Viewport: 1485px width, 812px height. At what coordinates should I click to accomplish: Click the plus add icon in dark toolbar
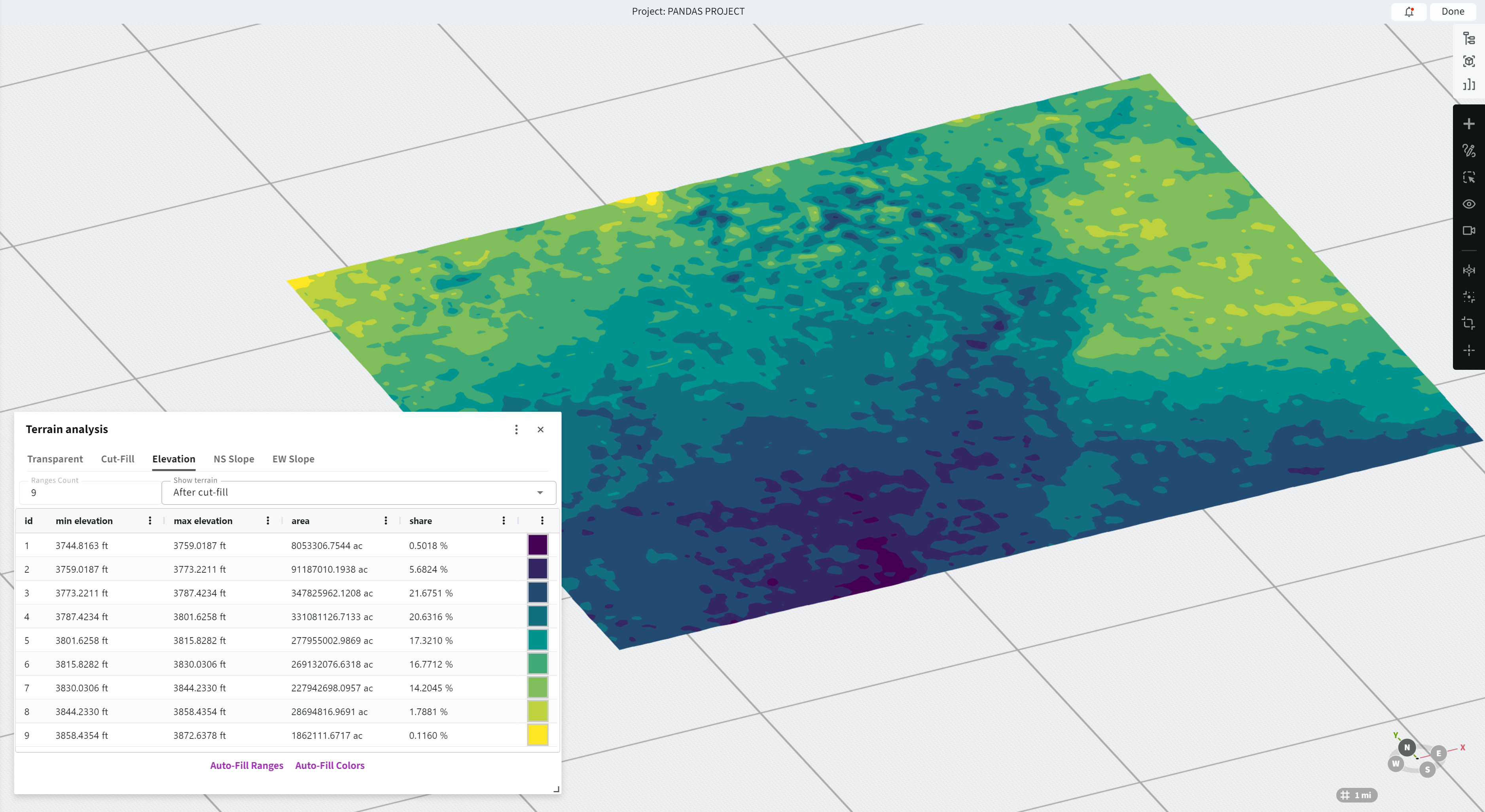click(1468, 124)
